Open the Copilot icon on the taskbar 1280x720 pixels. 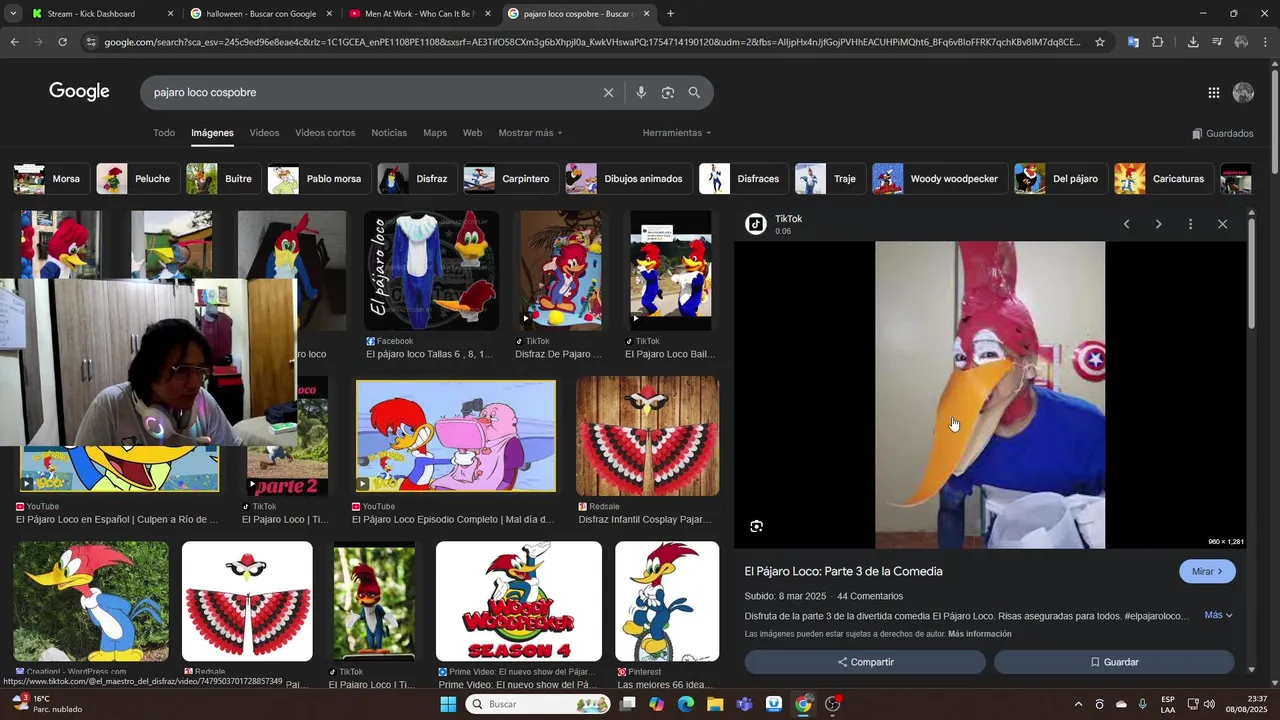[x=656, y=704]
